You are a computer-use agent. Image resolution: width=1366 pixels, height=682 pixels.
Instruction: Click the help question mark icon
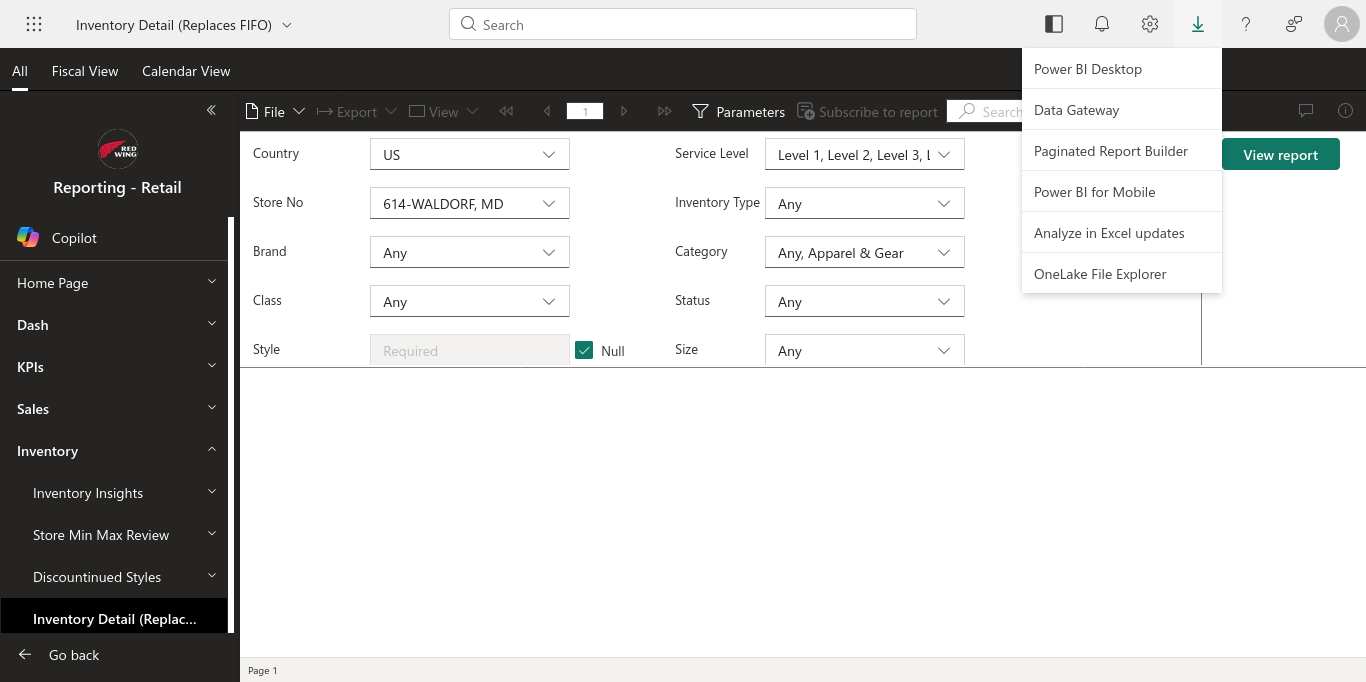click(x=1245, y=24)
